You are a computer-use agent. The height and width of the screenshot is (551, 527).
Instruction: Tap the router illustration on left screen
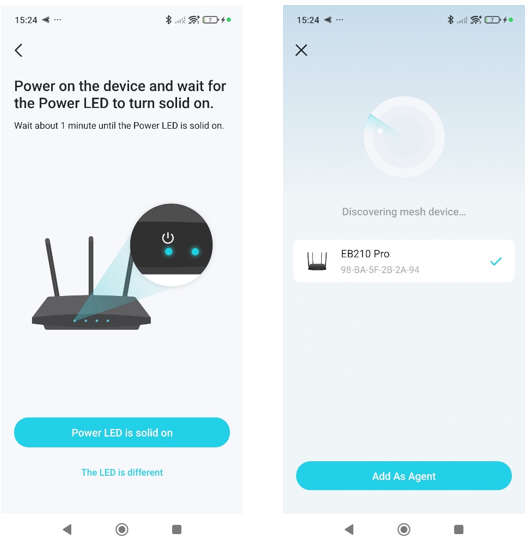click(91, 284)
